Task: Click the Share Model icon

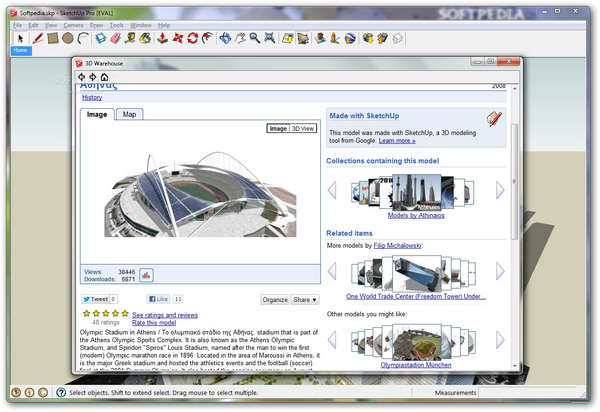Action: tap(382, 38)
